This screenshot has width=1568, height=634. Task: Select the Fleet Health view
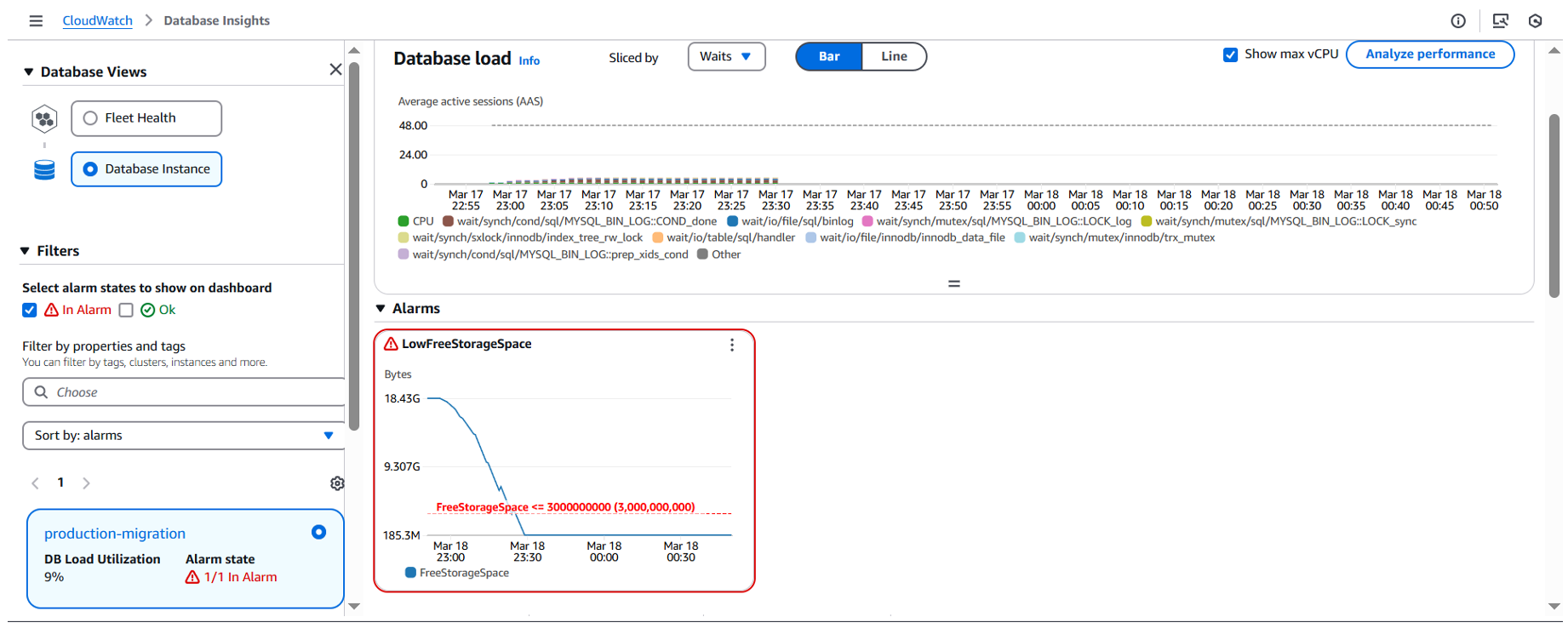[146, 118]
